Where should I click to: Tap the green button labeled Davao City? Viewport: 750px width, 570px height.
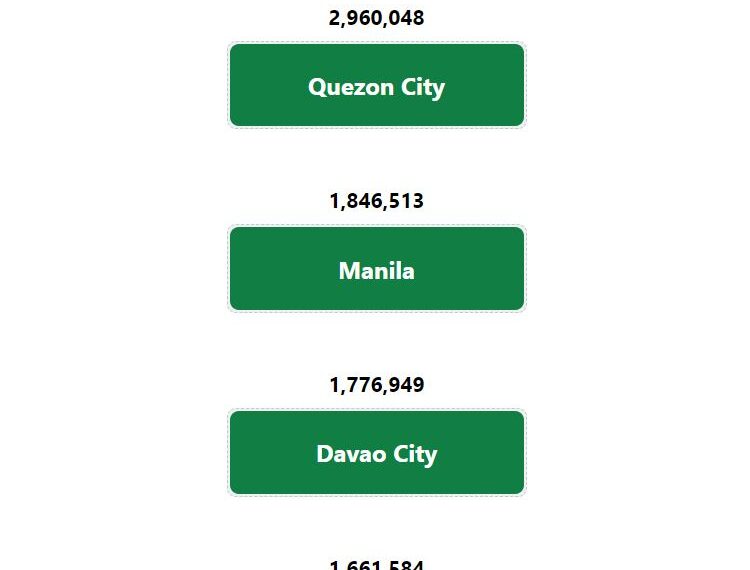(x=377, y=452)
